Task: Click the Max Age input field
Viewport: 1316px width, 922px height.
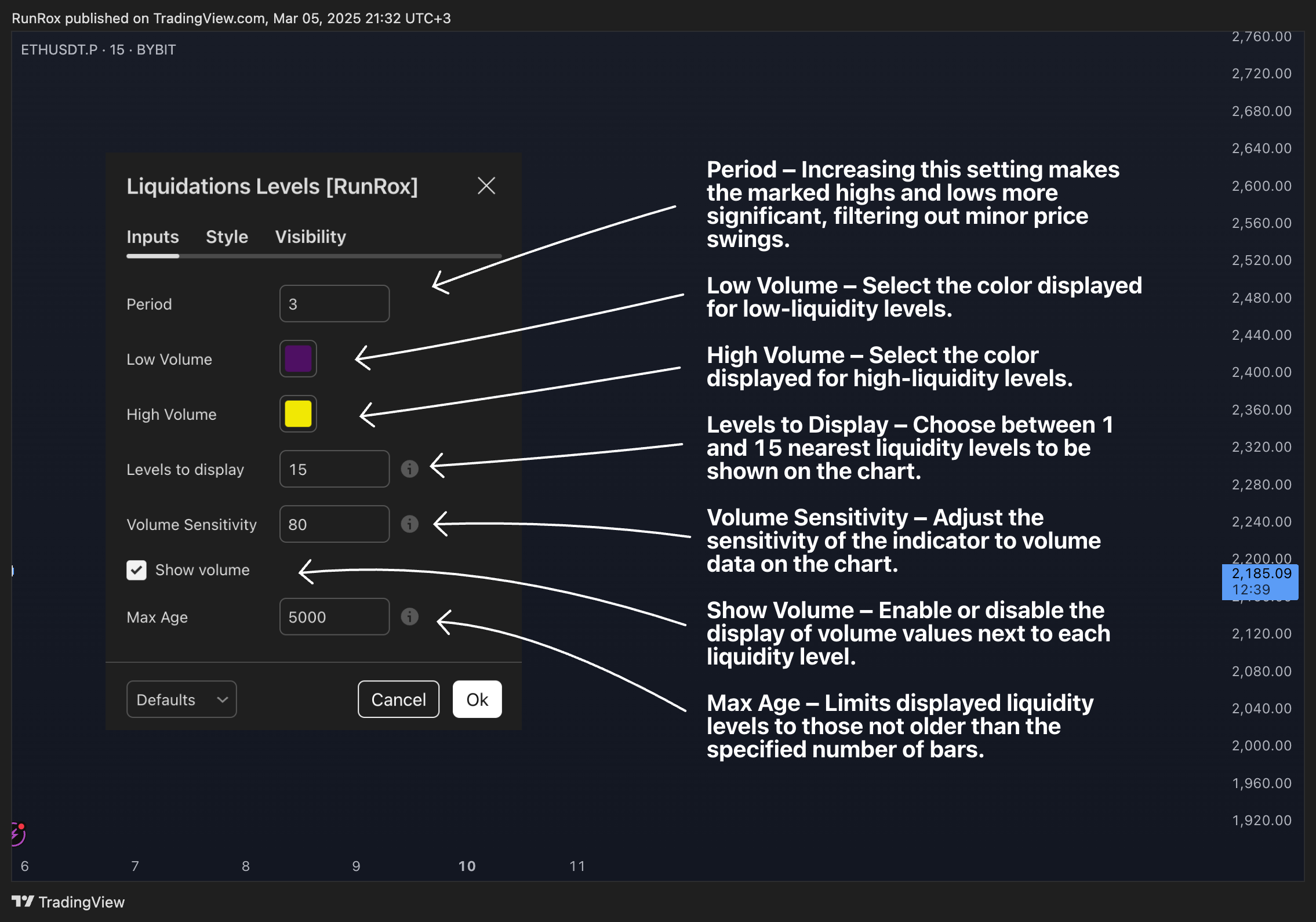Action: click(x=335, y=616)
